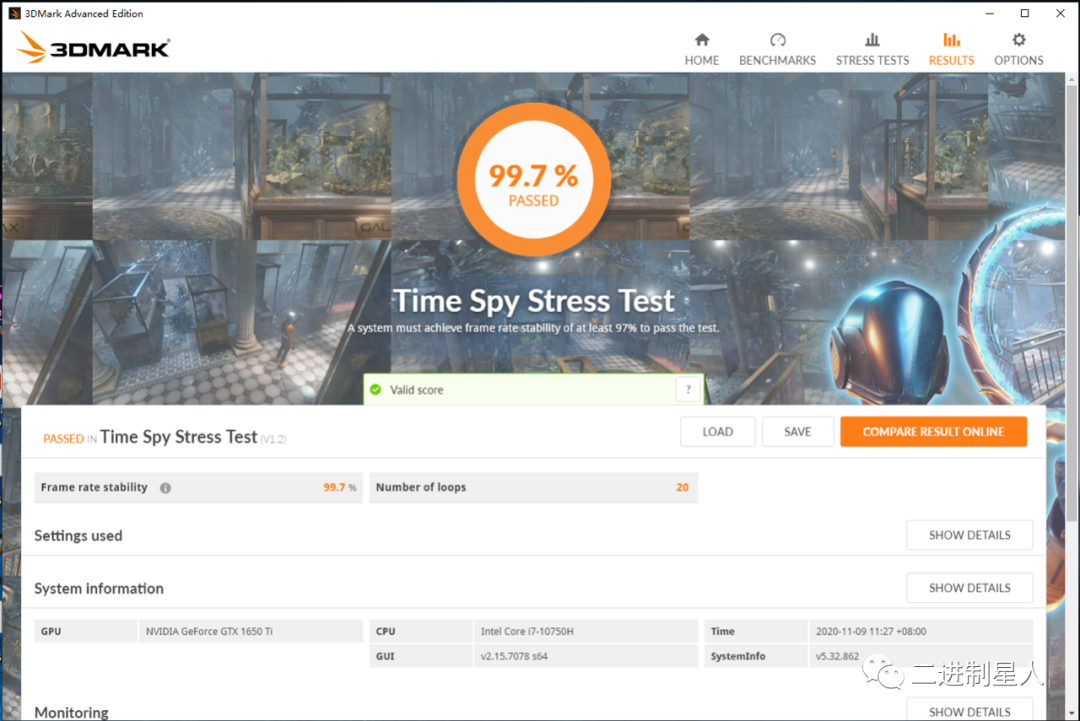Click the Number of loops value 20

click(x=682, y=488)
